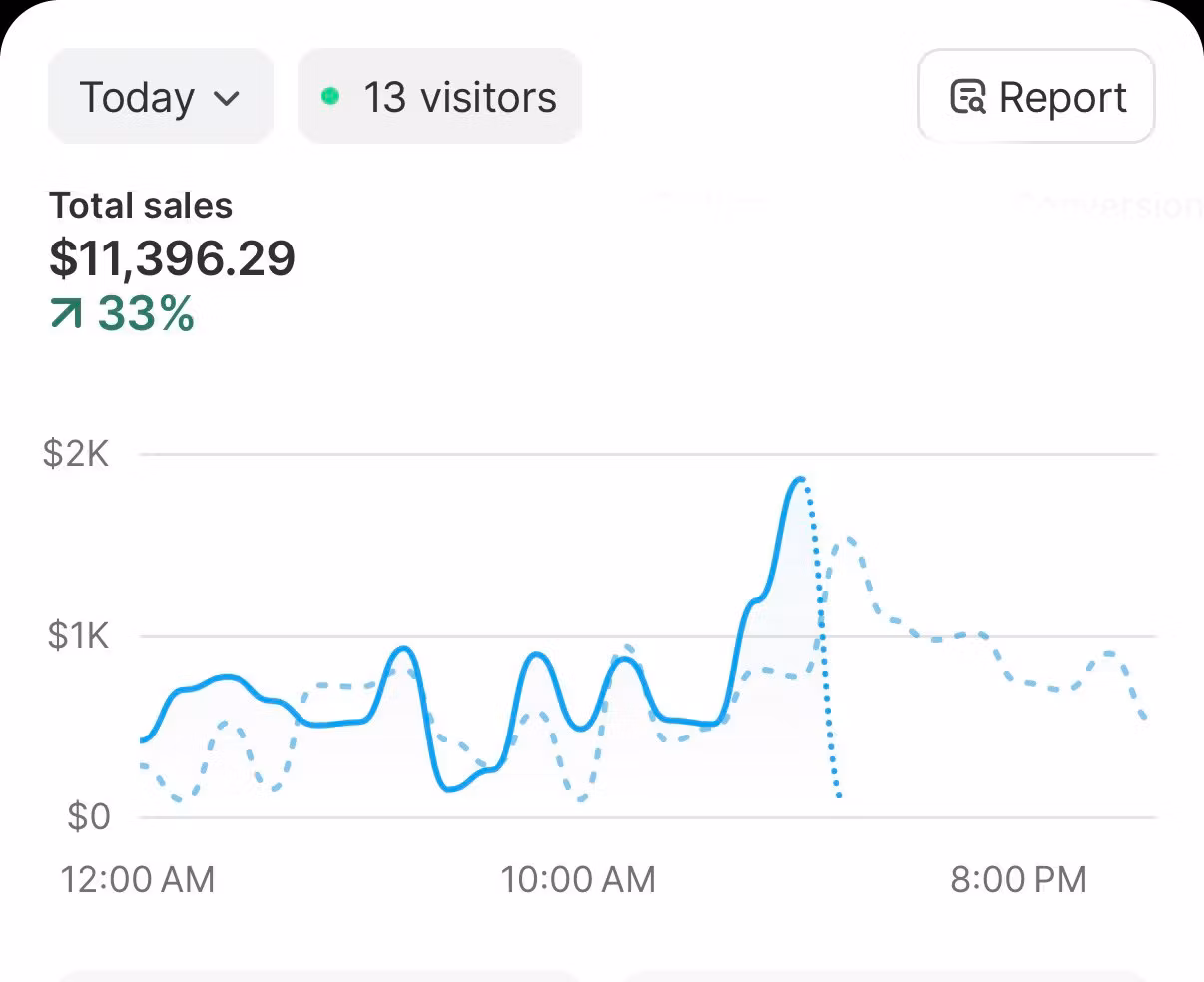Select the faded Conversion metric tab
The image size is (1204, 982).
tap(1110, 205)
